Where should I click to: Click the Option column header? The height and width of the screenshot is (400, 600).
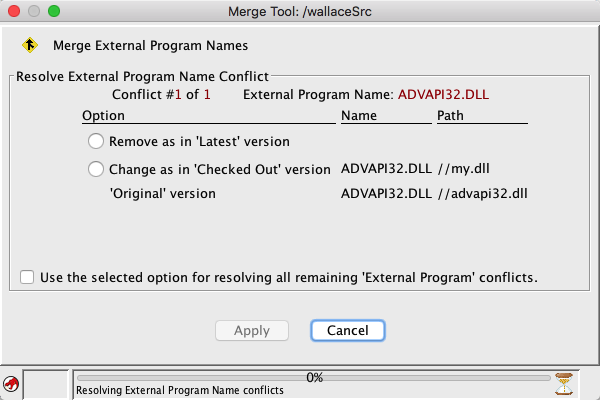[x=103, y=116]
